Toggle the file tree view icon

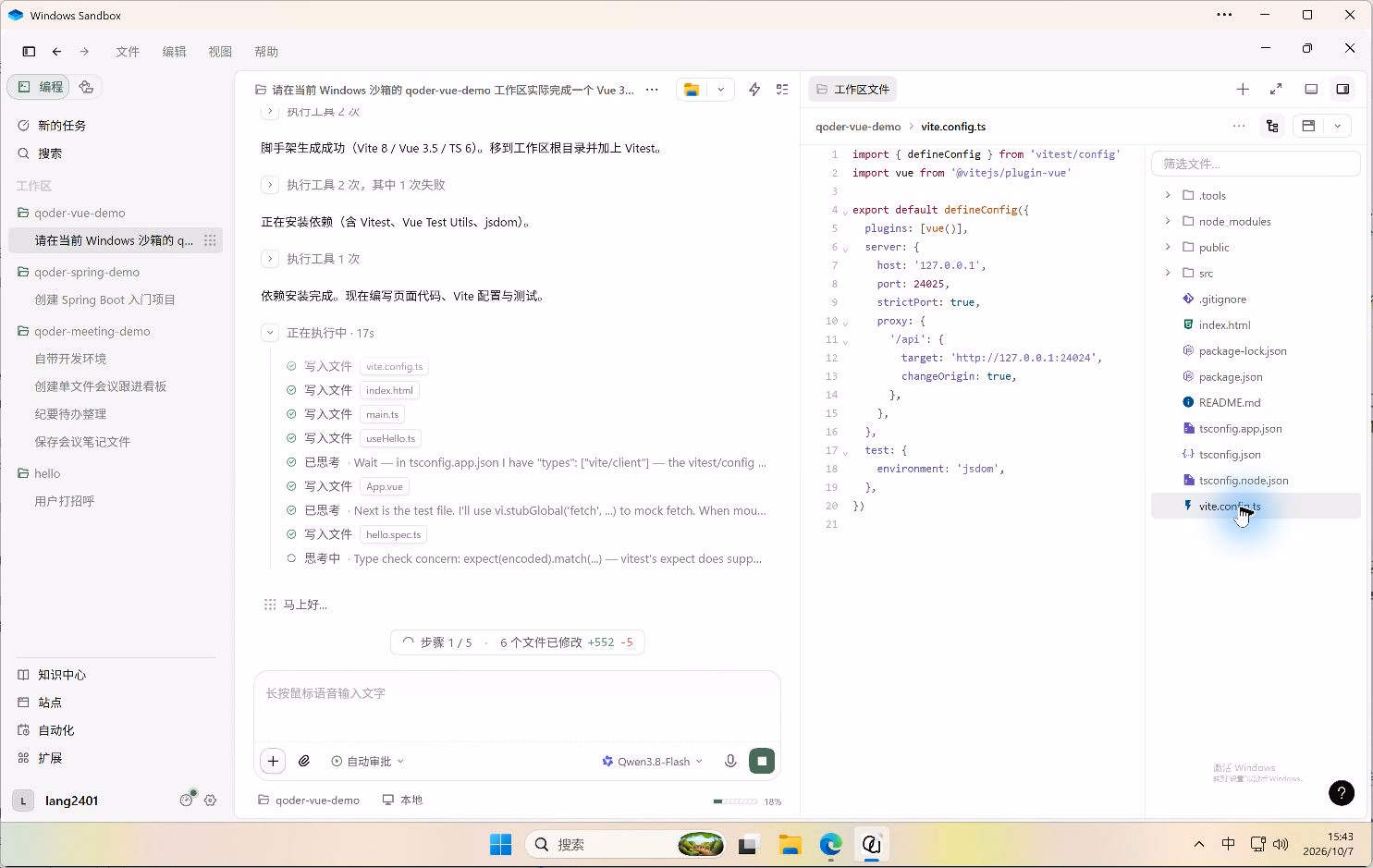[x=1272, y=127]
